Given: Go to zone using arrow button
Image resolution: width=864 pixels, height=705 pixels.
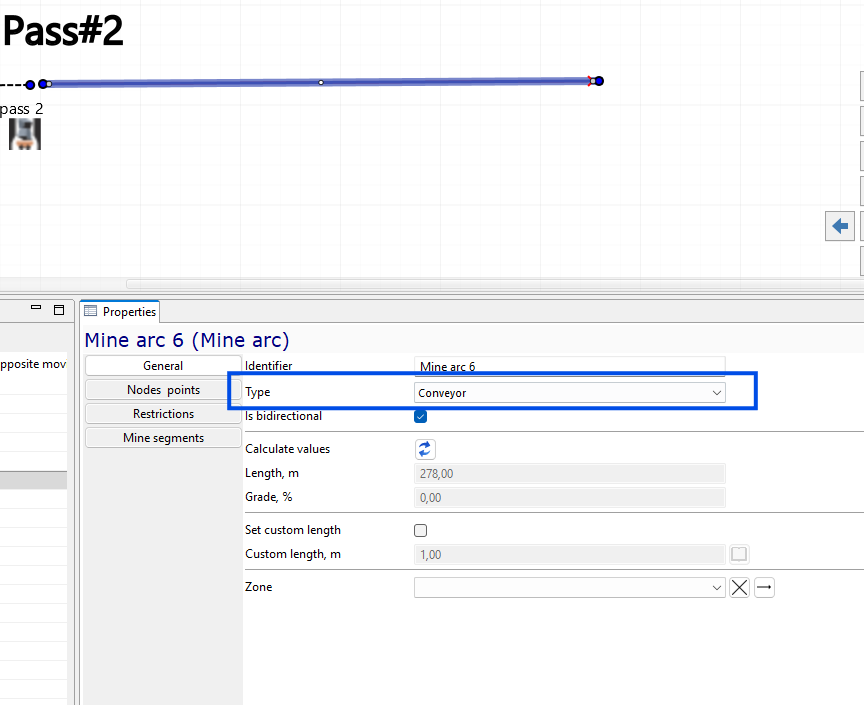Looking at the screenshot, I should click(x=764, y=588).
